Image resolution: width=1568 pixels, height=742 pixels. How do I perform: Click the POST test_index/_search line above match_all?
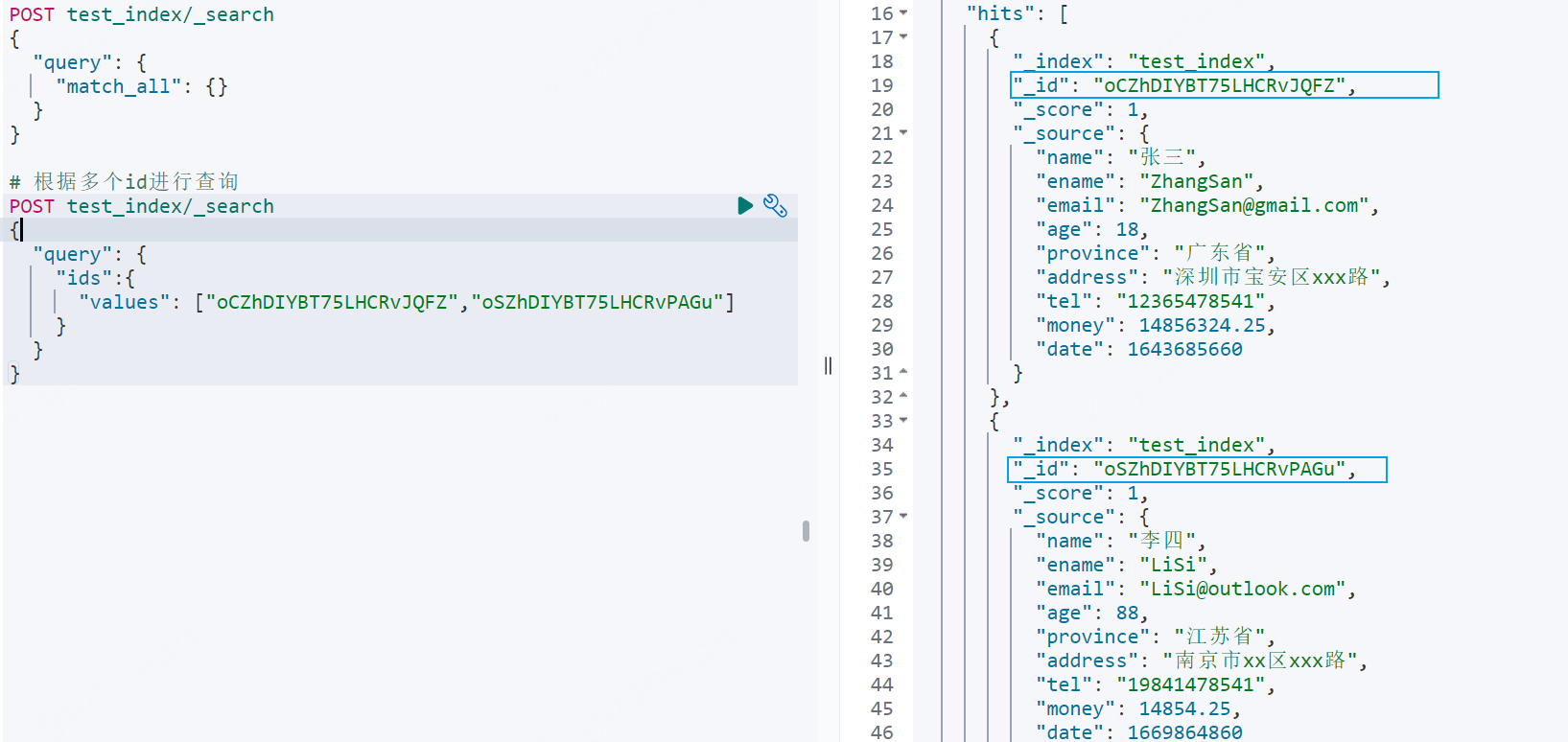(142, 14)
